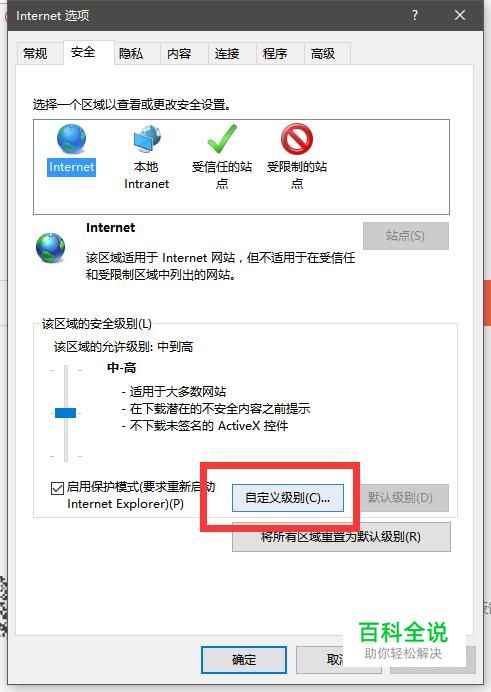Close the Internet 选项 dialog
Screen dimensions: 491x692
pos(460,15)
